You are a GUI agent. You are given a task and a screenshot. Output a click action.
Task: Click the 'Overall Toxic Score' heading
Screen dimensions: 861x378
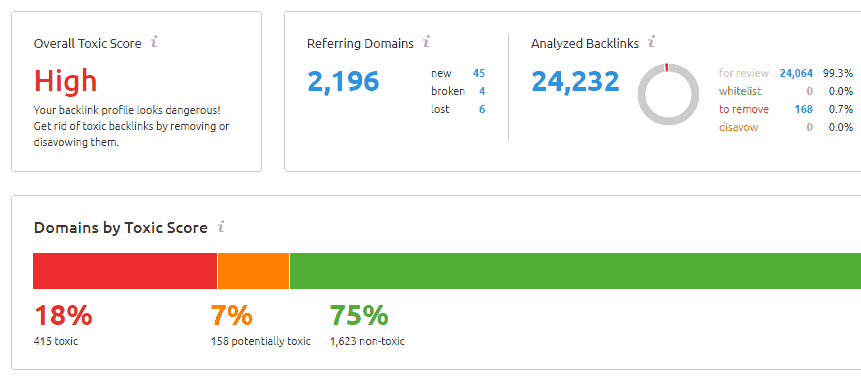(x=87, y=43)
